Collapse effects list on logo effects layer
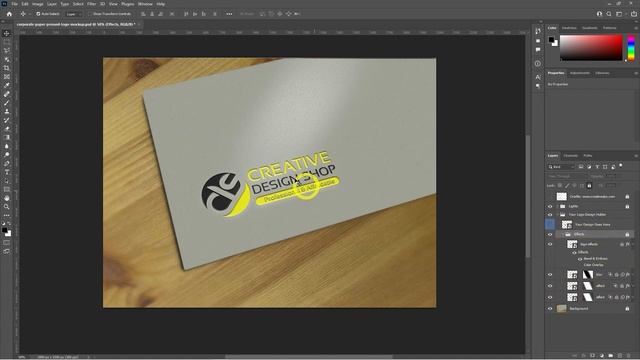Screen dimensions: 640x360 633,244
